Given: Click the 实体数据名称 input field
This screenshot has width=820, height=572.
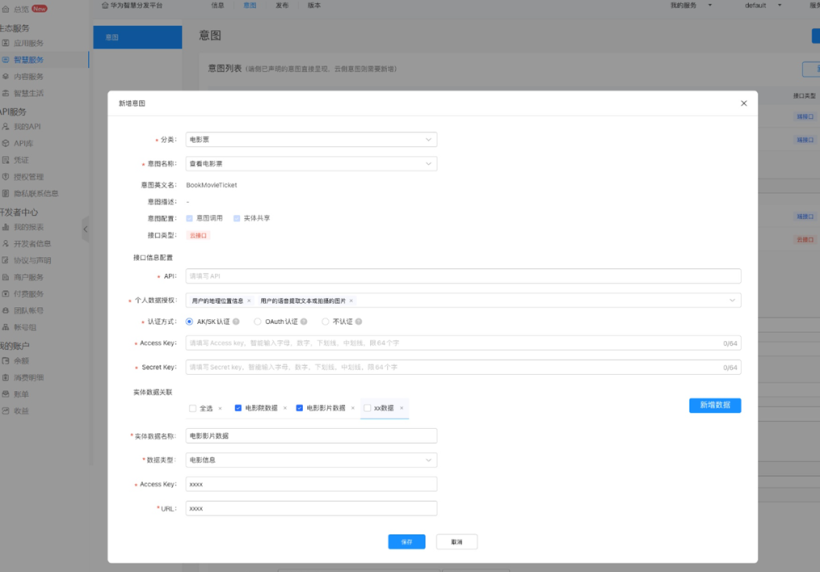Looking at the screenshot, I should (x=311, y=436).
